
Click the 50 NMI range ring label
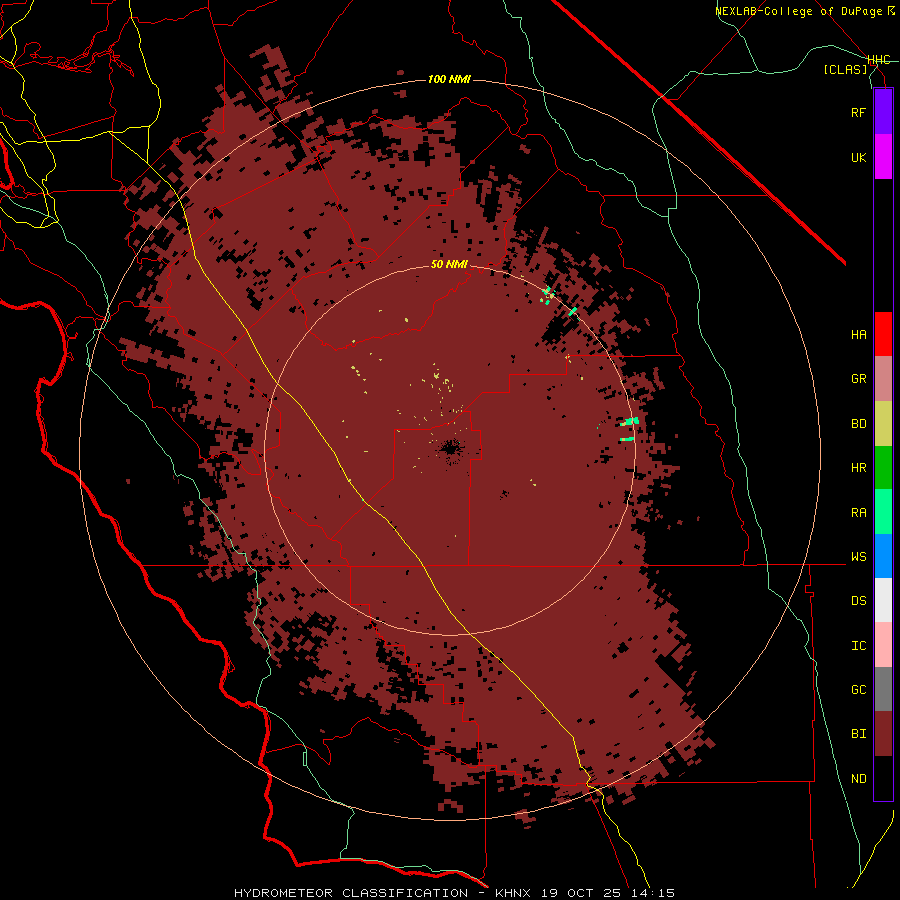(449, 264)
